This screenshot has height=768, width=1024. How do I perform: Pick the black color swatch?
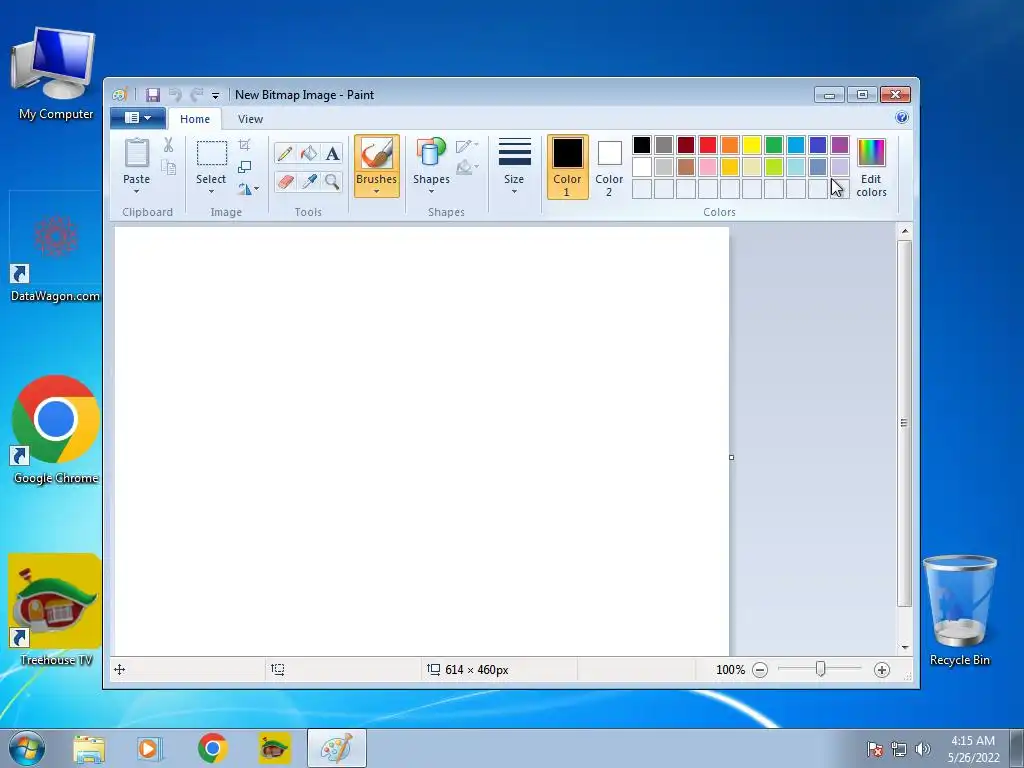pyautogui.click(x=642, y=144)
